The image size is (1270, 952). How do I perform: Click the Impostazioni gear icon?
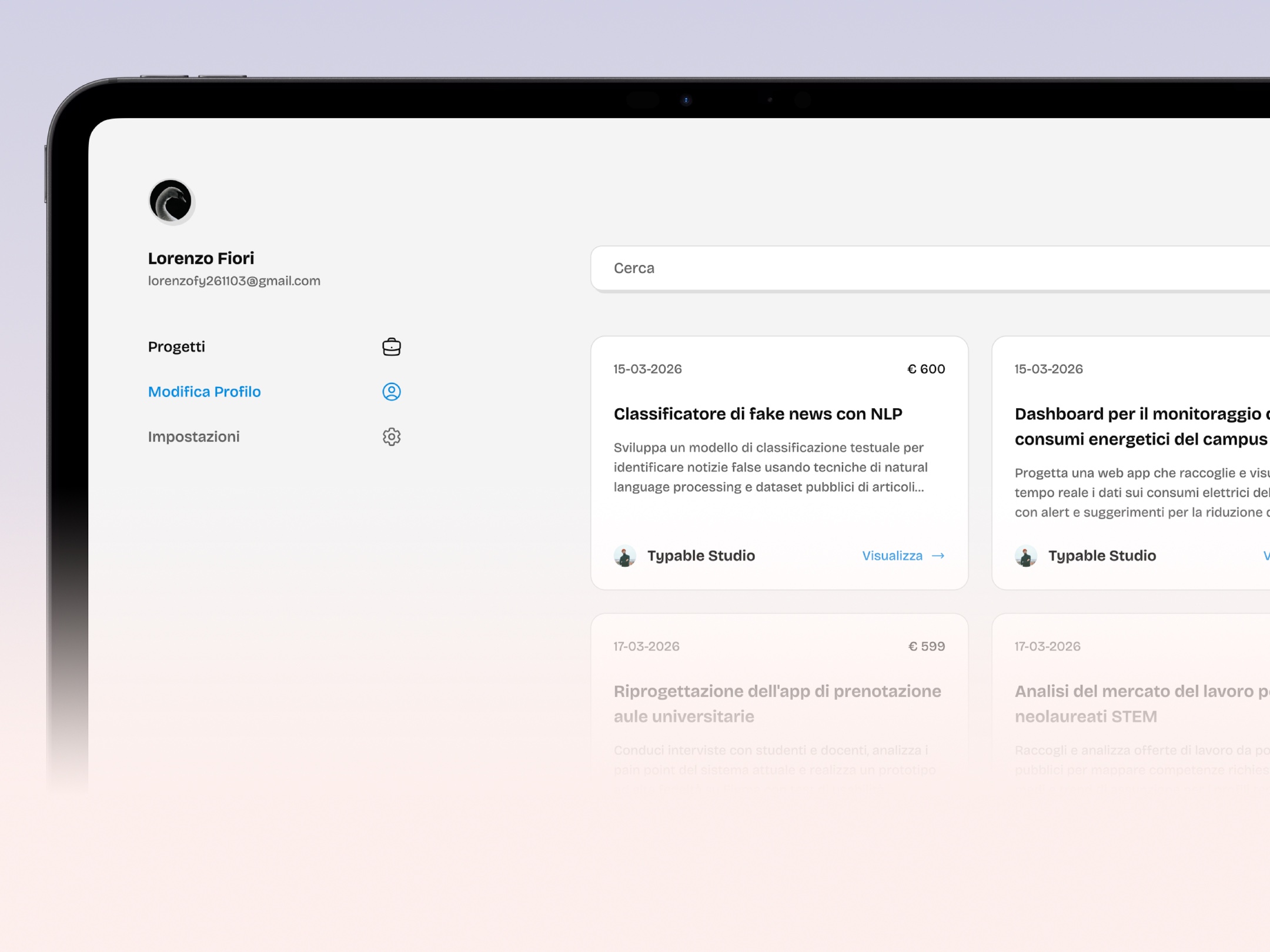391,437
